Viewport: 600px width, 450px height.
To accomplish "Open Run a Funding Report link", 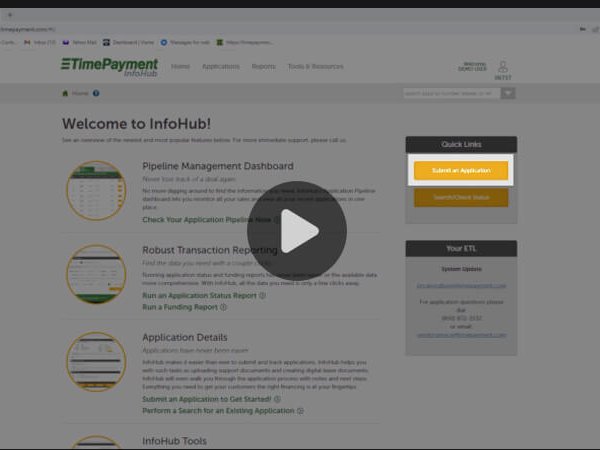I will tap(180, 307).
